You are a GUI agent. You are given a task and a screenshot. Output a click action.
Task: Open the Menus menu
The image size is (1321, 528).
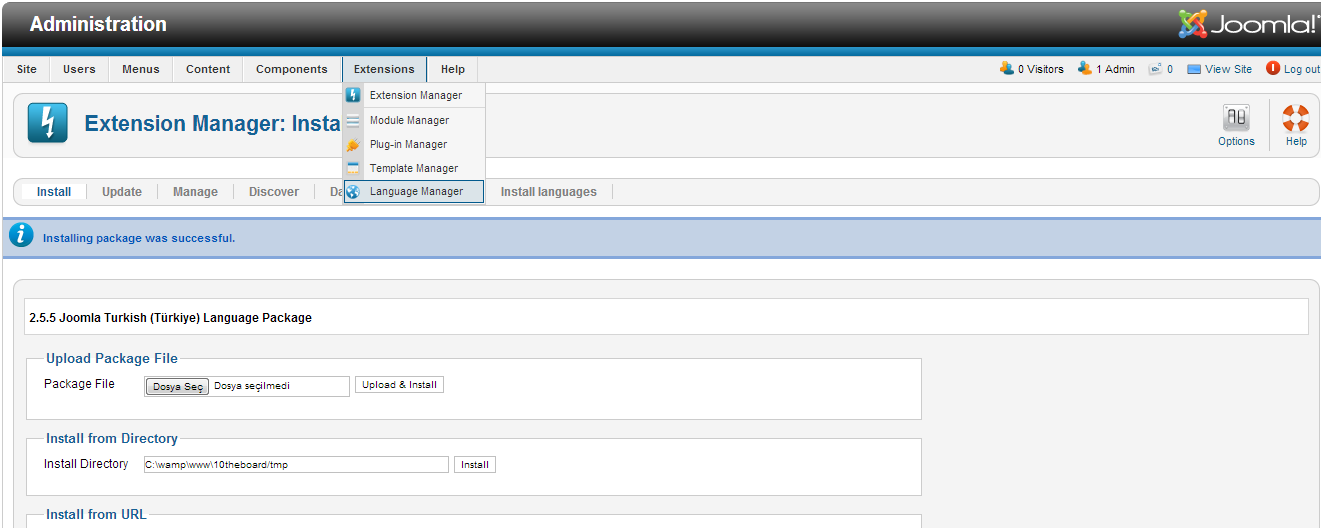click(141, 69)
